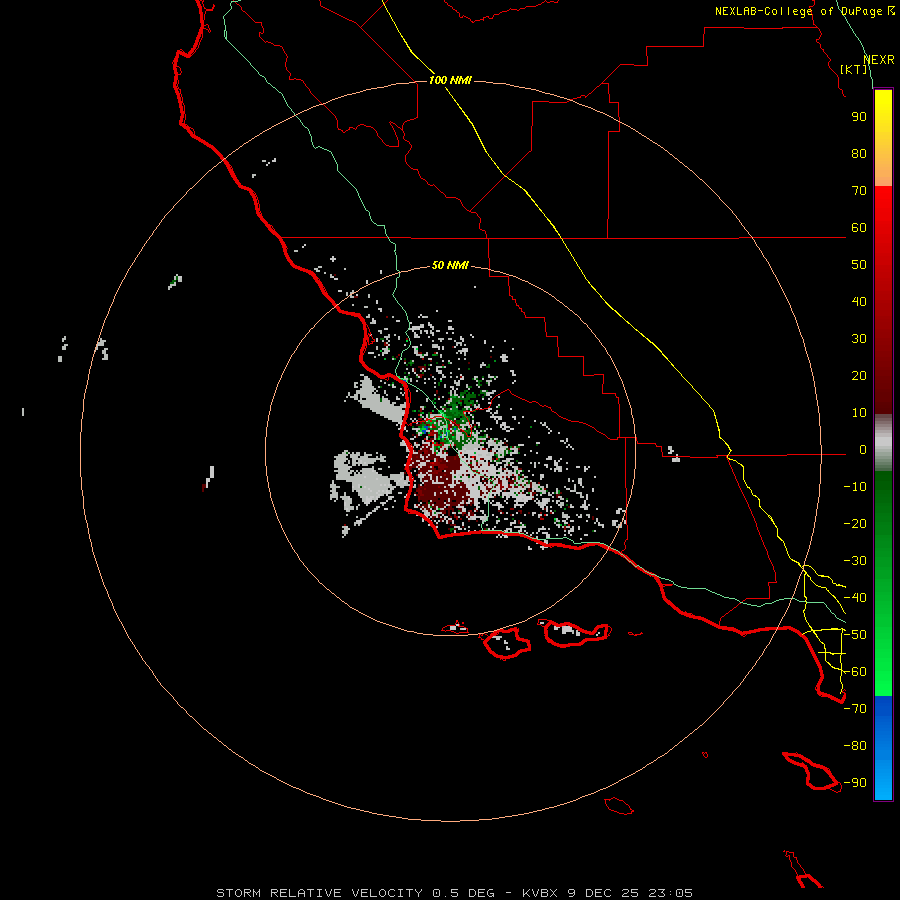The height and width of the screenshot is (900, 900).
Task: Click the -90 value on the velocity scale
Action: click(x=855, y=783)
